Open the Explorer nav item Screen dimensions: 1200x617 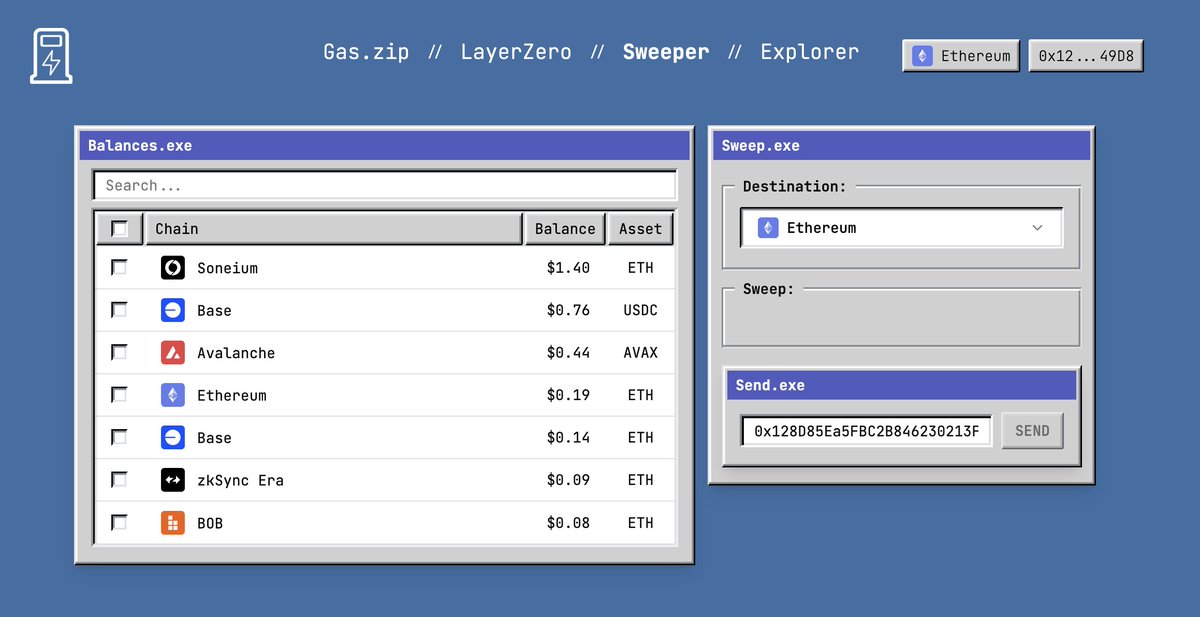tap(809, 52)
